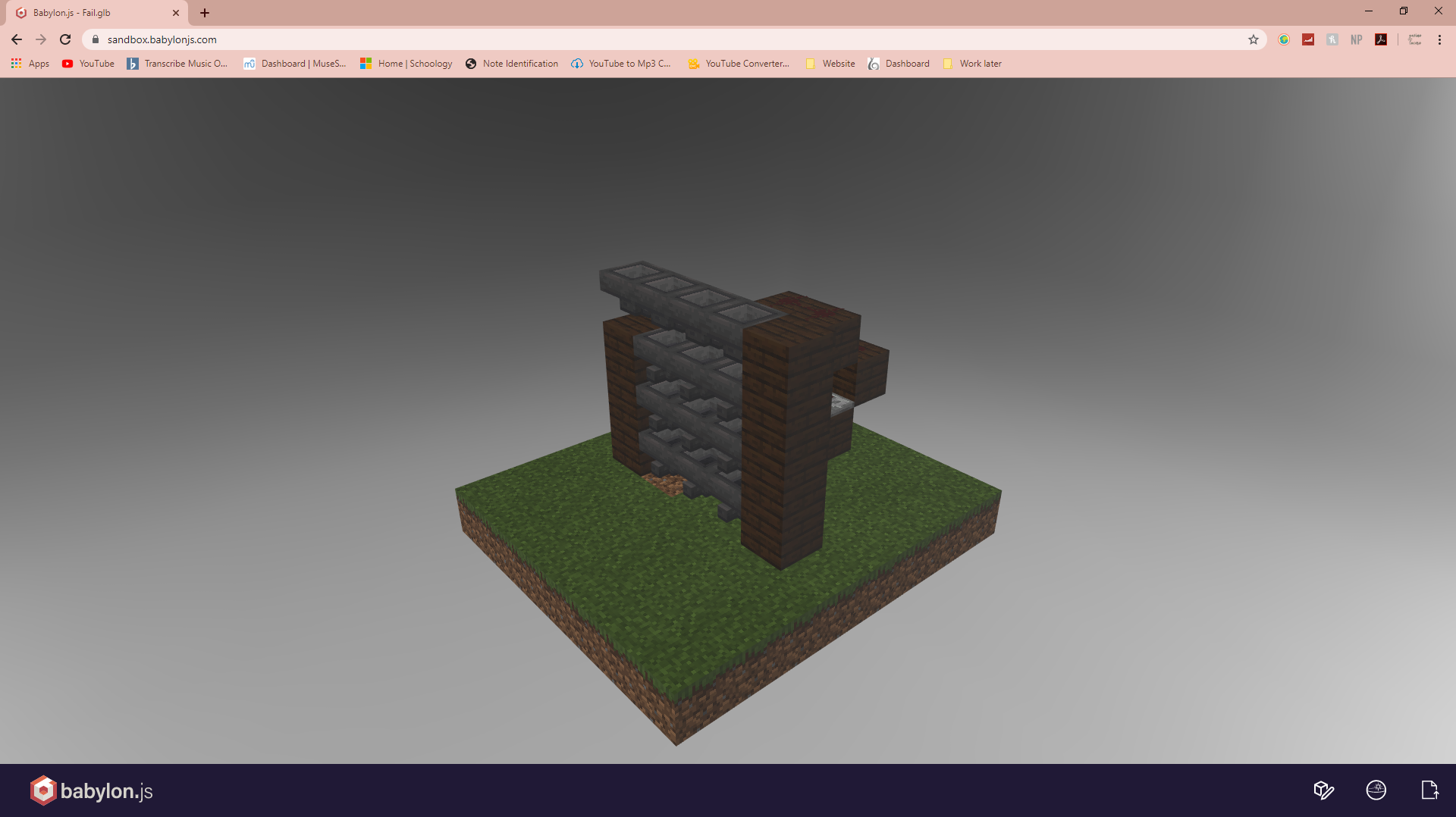Click the address bar showing sandbox.babylonjs.com
Screen dimensions: 1456x817
(607, 39)
